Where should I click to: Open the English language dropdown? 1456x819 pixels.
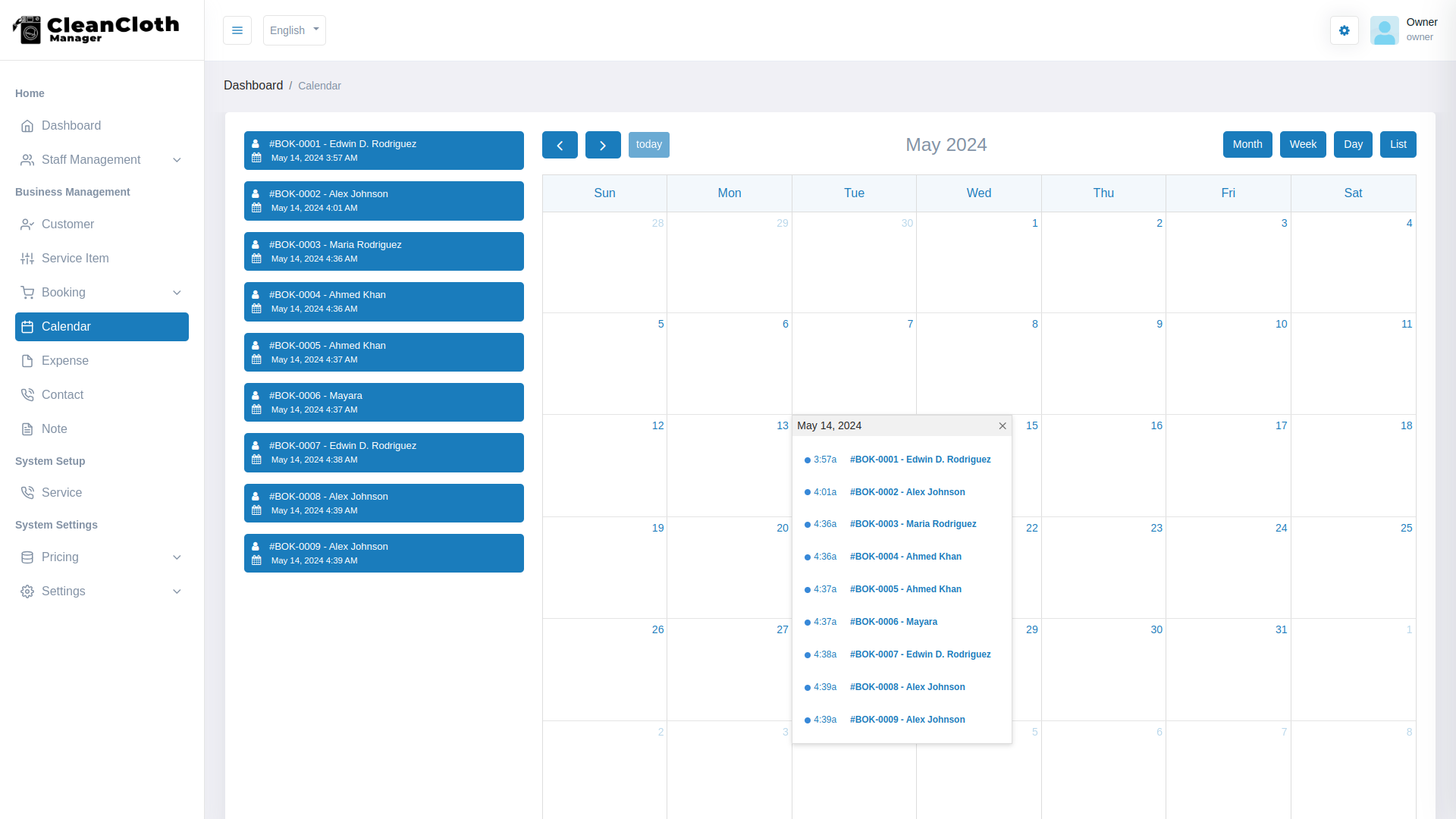click(x=294, y=30)
